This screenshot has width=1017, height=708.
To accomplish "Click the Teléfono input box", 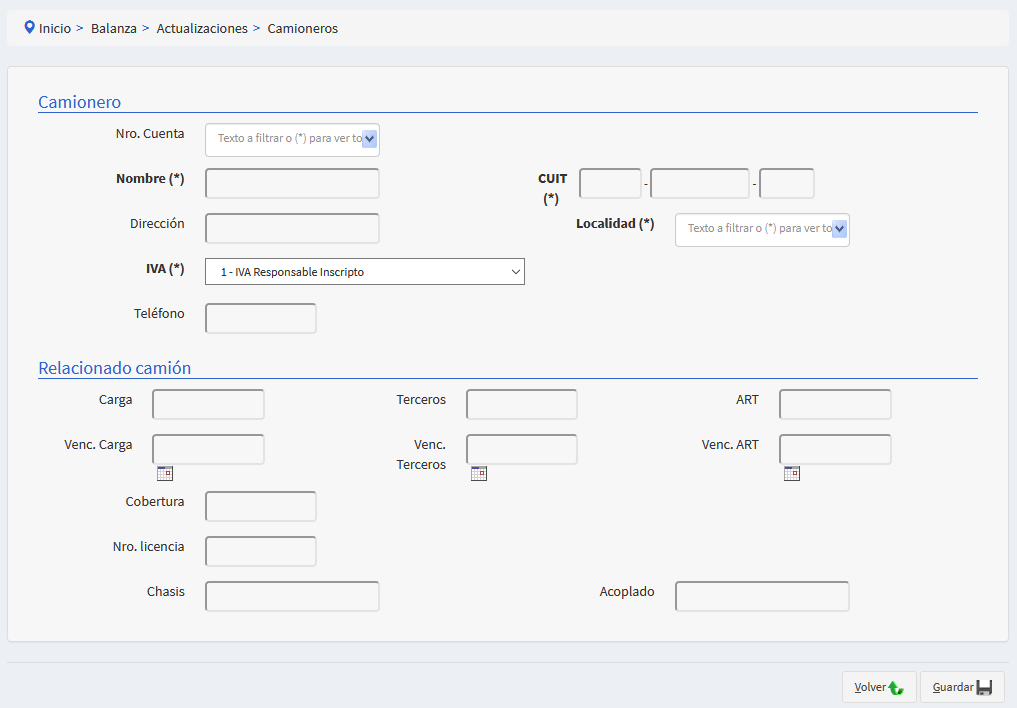I will coord(260,319).
